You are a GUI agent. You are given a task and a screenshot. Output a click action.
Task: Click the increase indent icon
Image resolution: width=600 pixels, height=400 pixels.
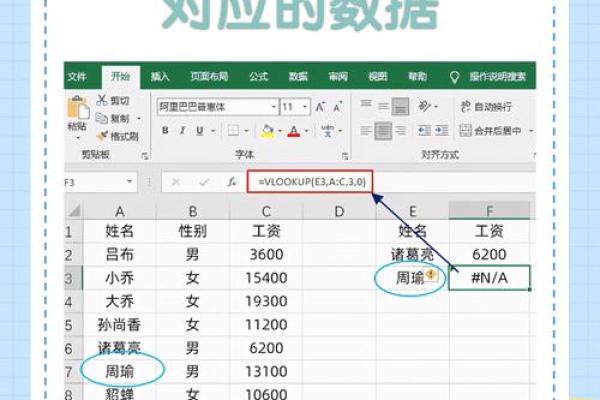(x=442, y=131)
